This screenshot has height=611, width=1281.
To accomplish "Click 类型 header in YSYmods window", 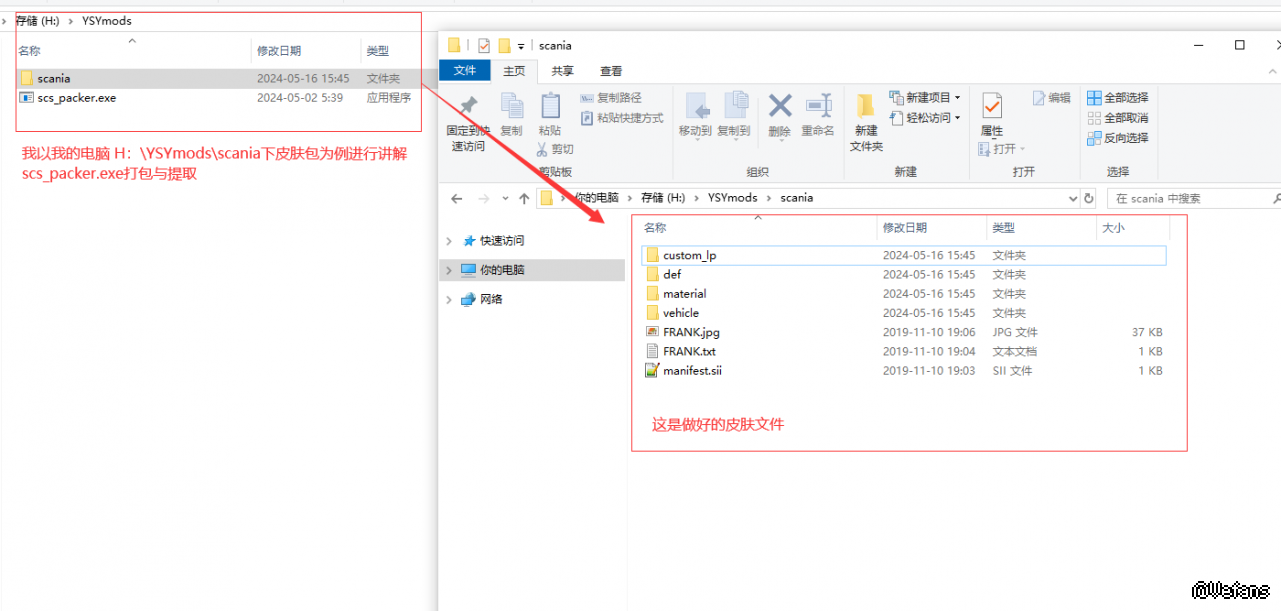I will 391,50.
